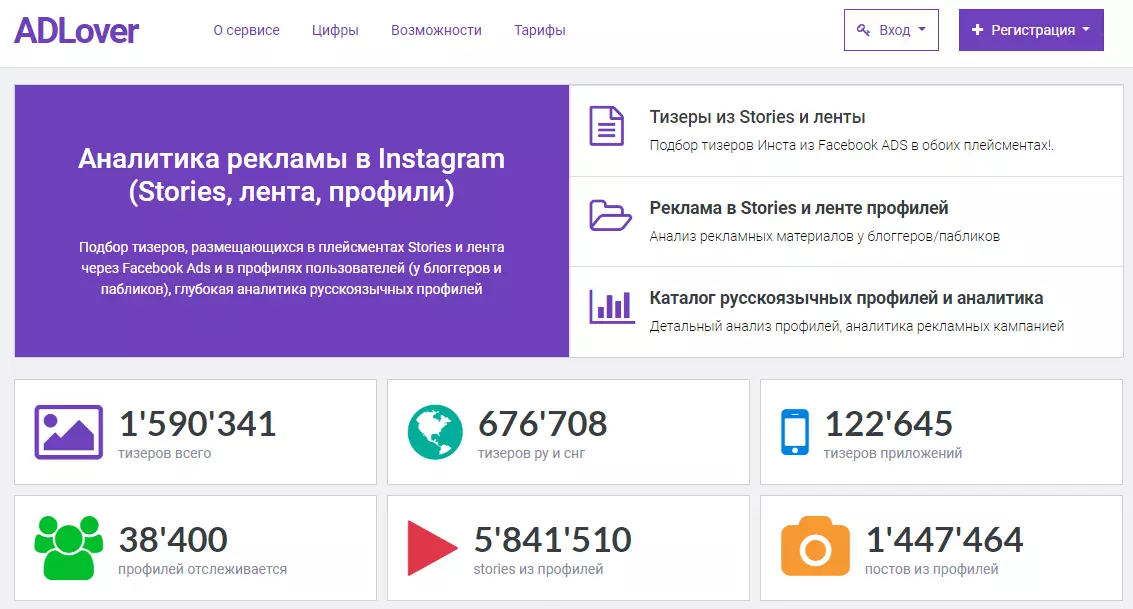Go to the Цифры section
Viewport: 1133px width, 609px height.
pyautogui.click(x=335, y=30)
